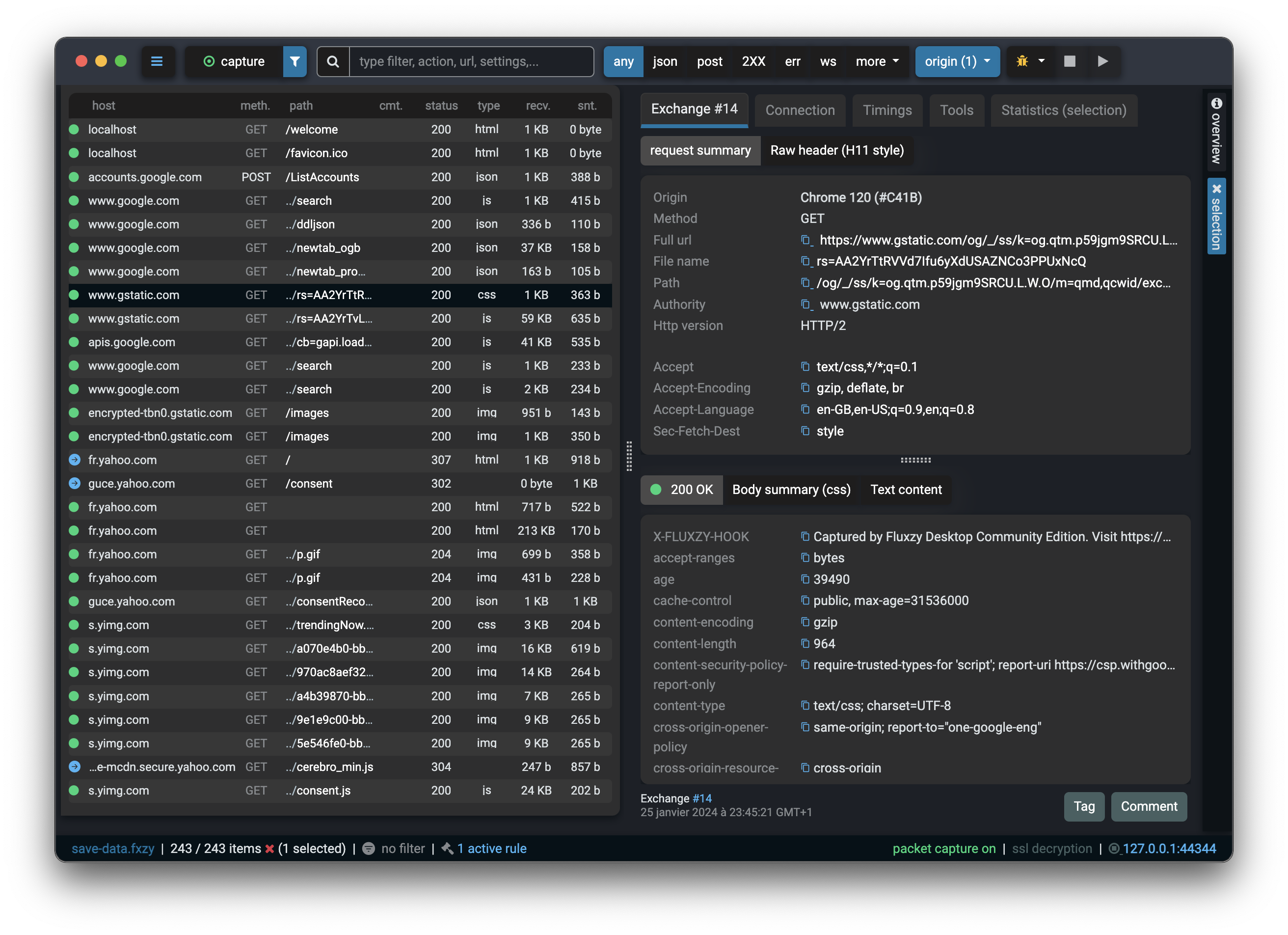The height and width of the screenshot is (935, 1288).
Task: Enable the ws WebSocket filter
Action: click(828, 61)
